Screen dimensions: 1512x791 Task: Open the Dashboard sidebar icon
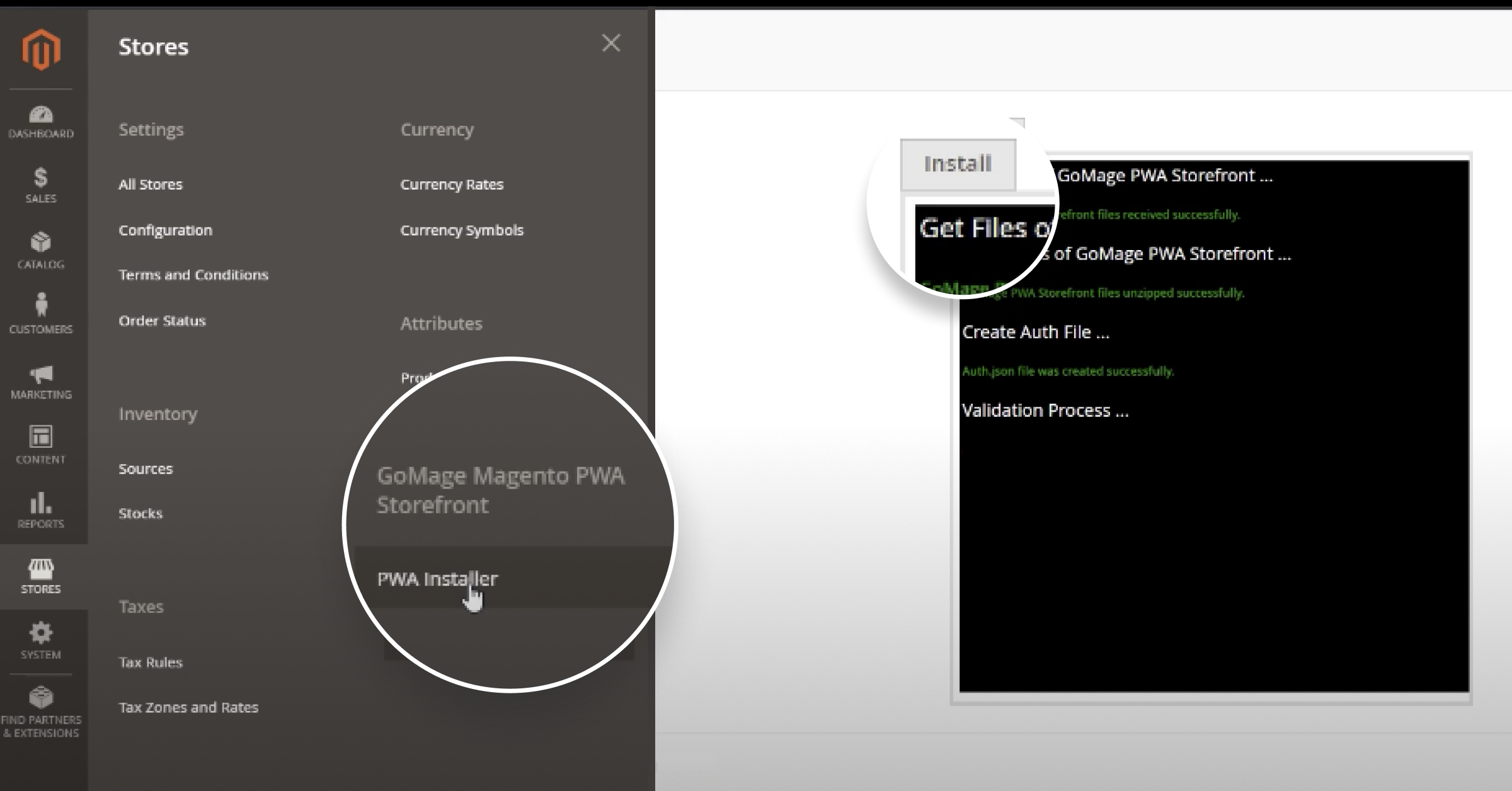41,122
